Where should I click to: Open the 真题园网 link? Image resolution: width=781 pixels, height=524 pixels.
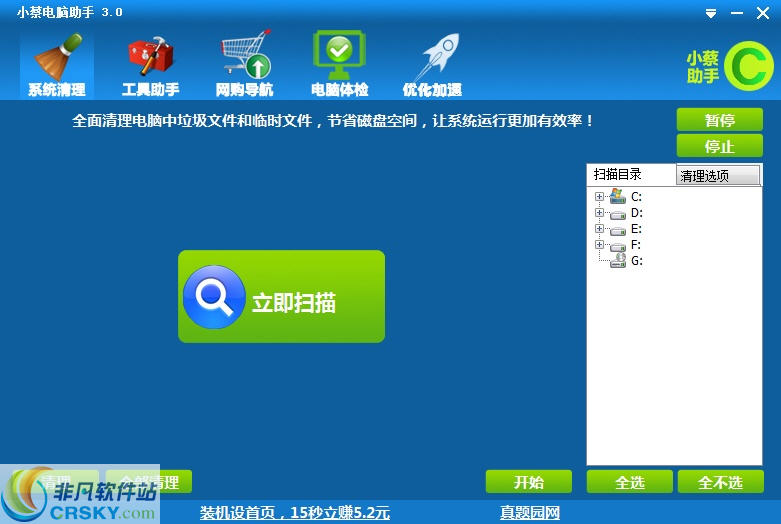pos(530,513)
